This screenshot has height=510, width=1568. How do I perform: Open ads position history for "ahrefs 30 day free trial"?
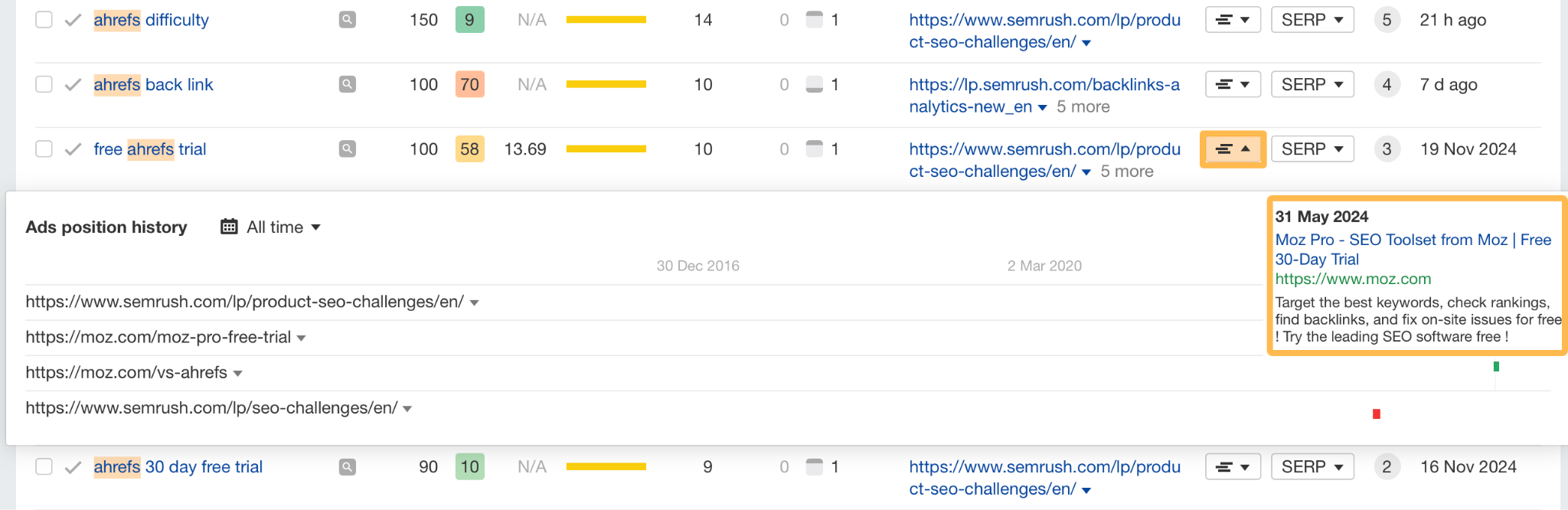[x=1232, y=466]
